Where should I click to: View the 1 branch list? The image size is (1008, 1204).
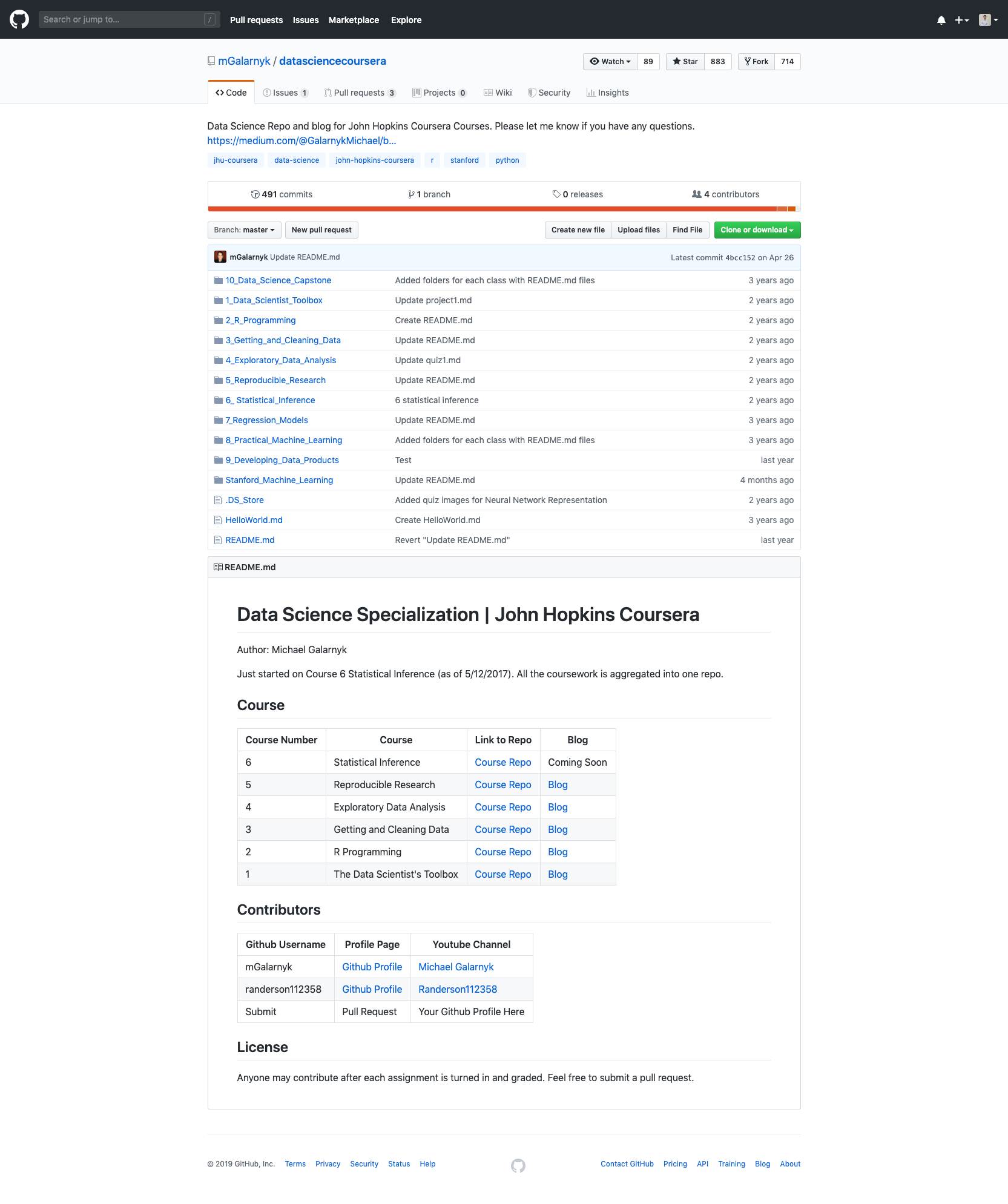pos(429,194)
